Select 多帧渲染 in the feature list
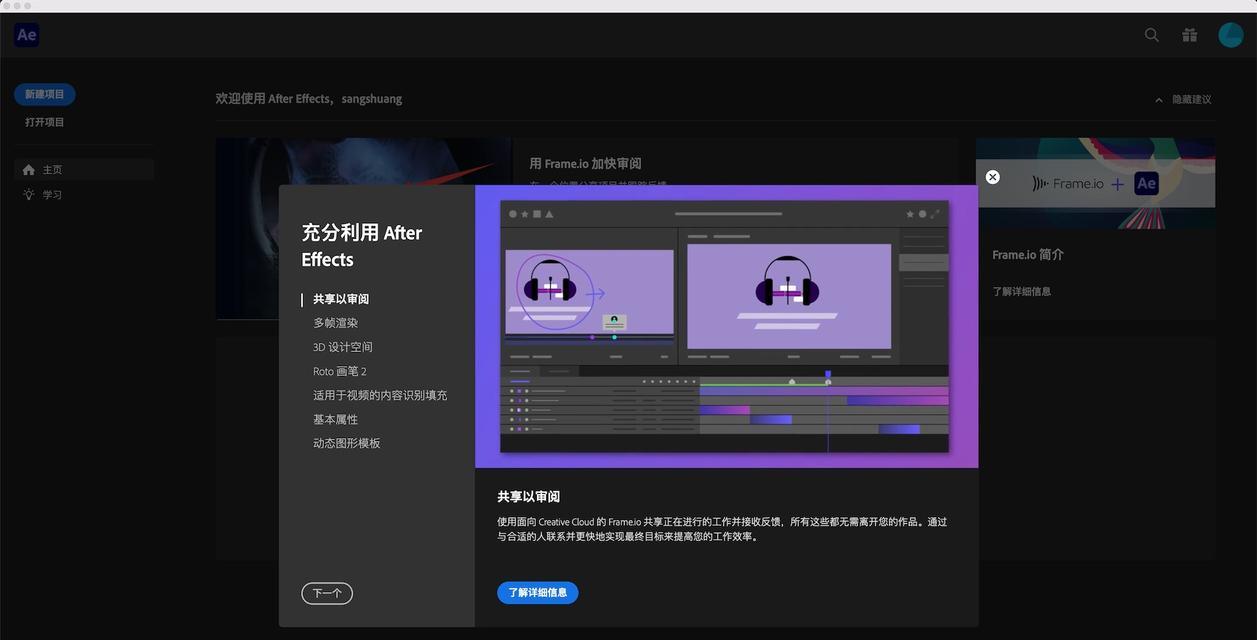1257x640 pixels. point(335,323)
